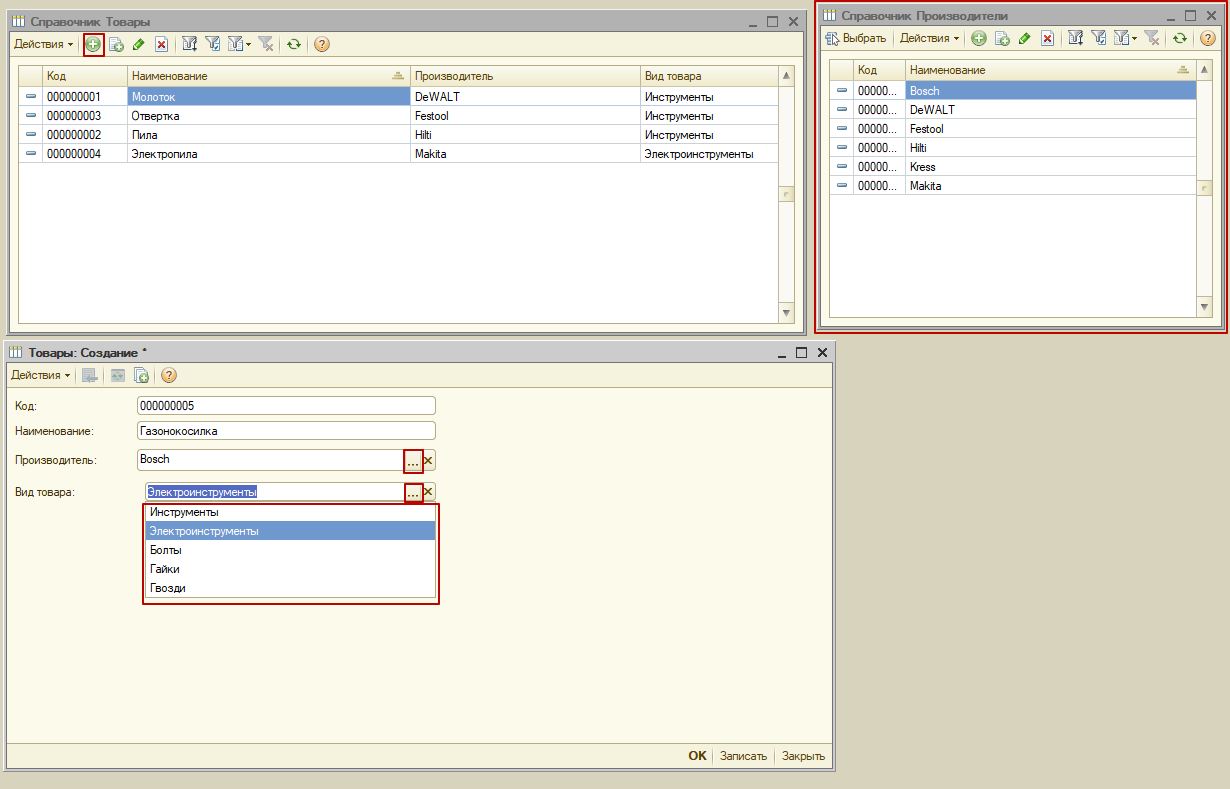Open filter history dropdown in Производители toolbar

pos(1124,38)
